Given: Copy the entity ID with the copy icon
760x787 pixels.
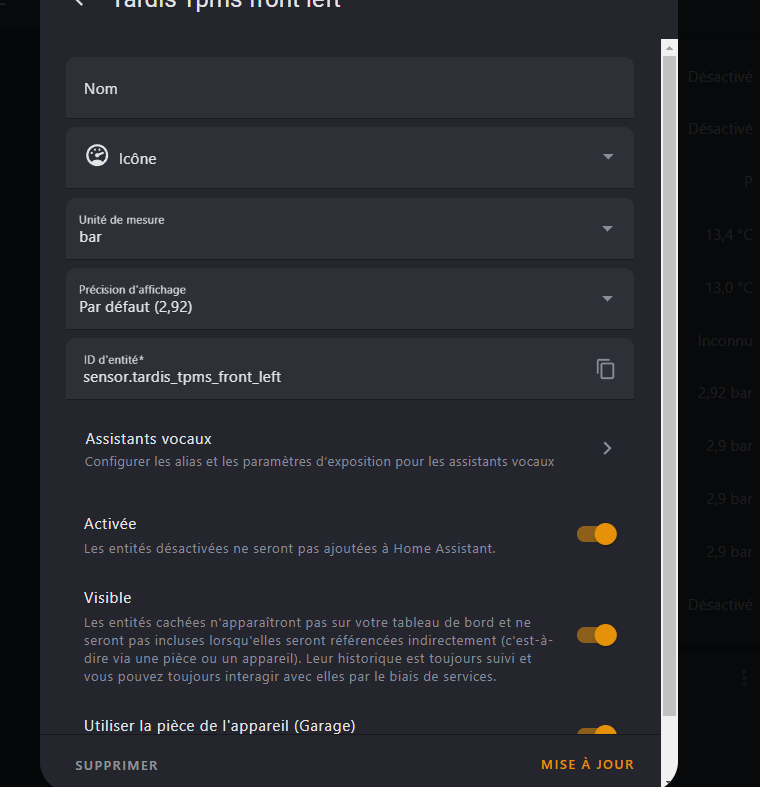Looking at the screenshot, I should pyautogui.click(x=605, y=369).
